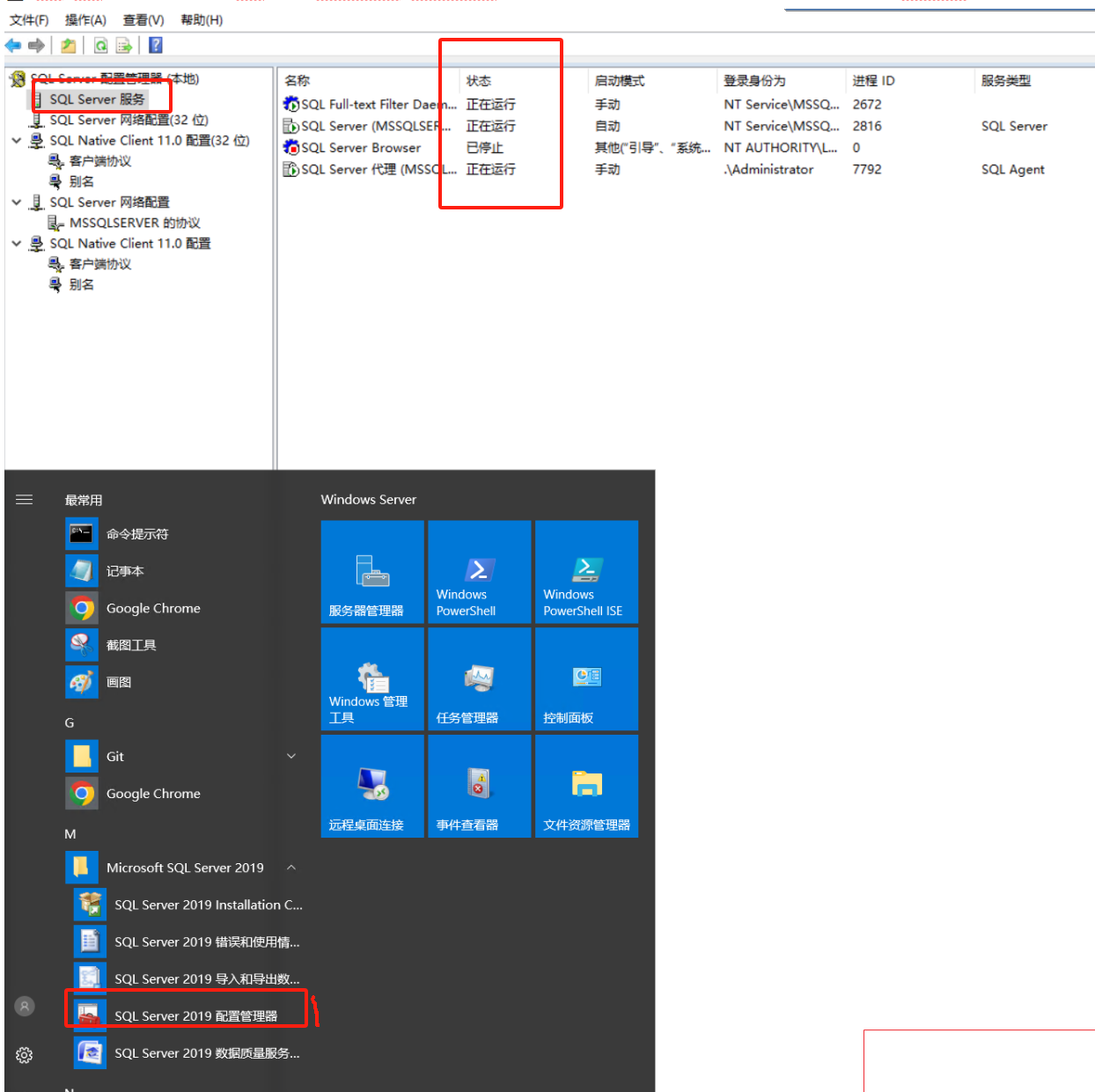Sort by the 名称 column header
The height and width of the screenshot is (1092, 1095).
tap(298, 80)
